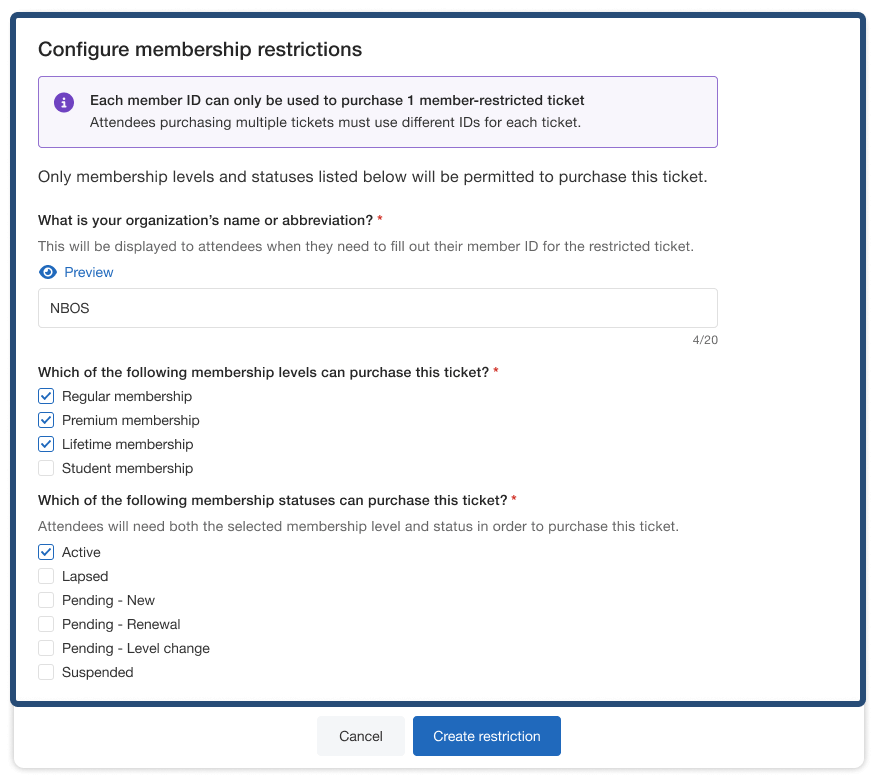Enable the Suspended status checkbox
The image size is (877, 783).
pos(46,672)
